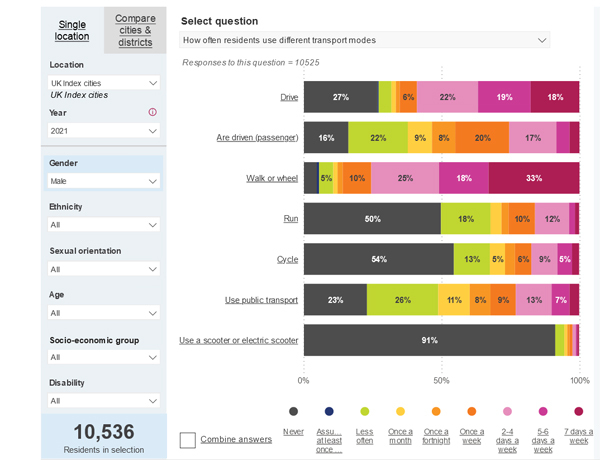Open the Socio-economic group dropdown
Screen dimensions: 600x460
pyautogui.click(x=104, y=357)
